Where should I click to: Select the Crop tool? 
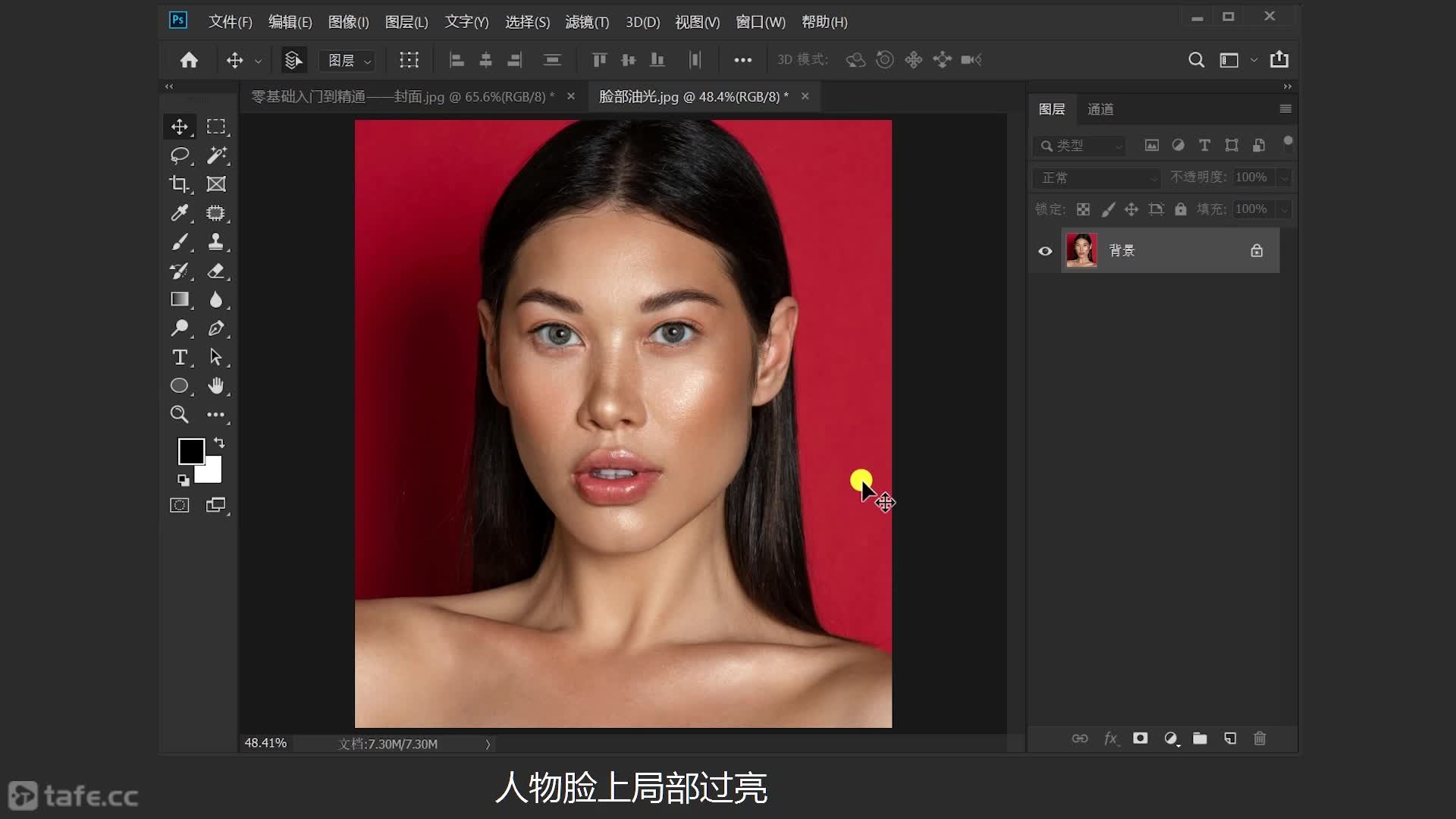click(180, 184)
